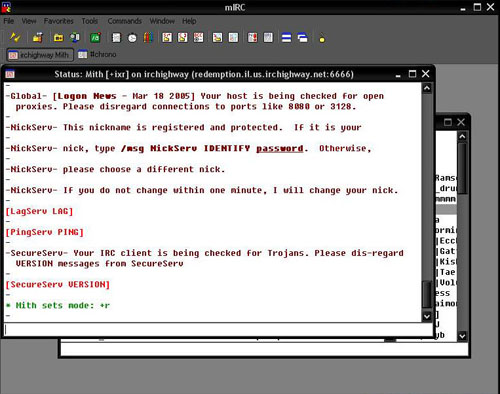Click the Status window title bar text

click(204, 74)
